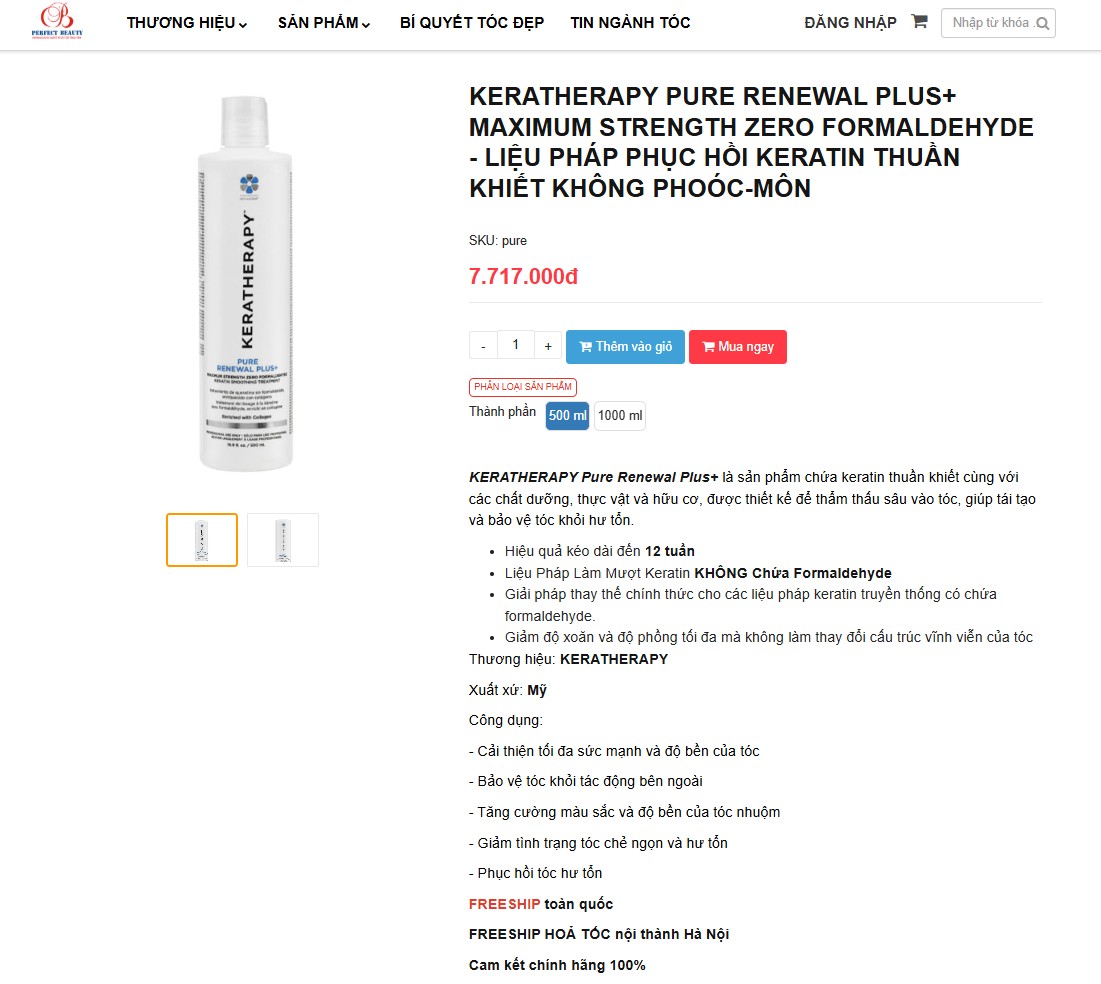Decrease quantity with the minus button

[483, 346]
